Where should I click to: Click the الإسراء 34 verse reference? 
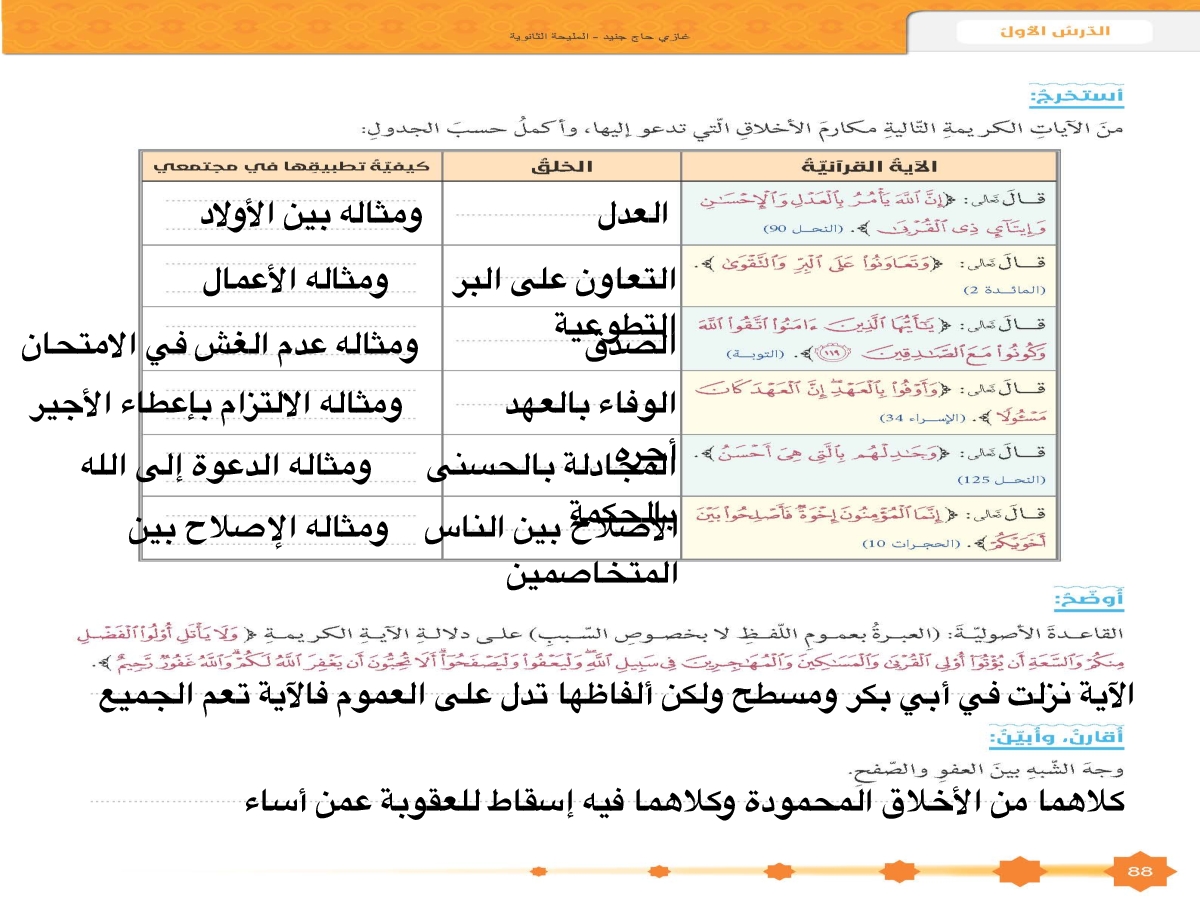point(919,416)
